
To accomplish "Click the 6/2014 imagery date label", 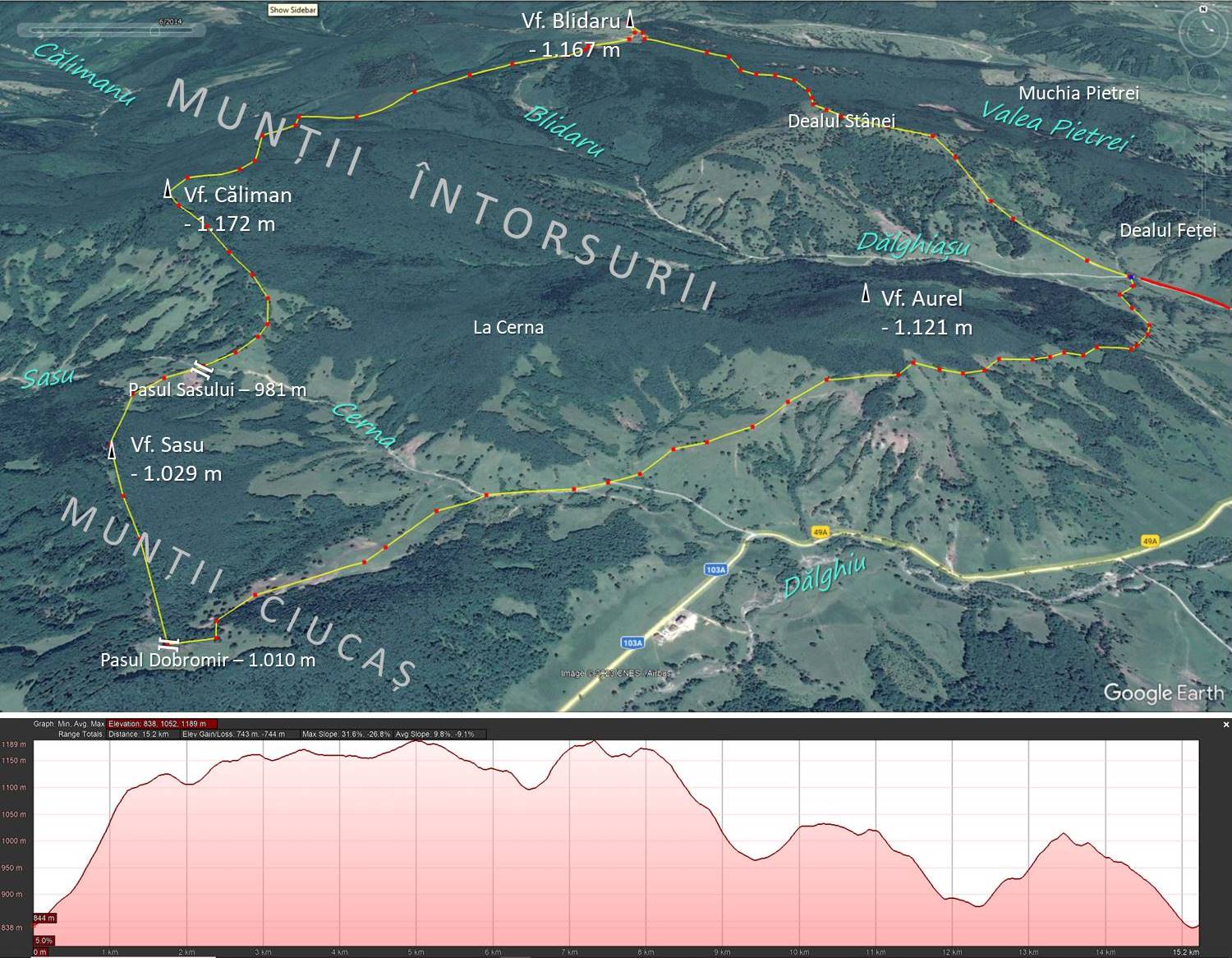I will (x=171, y=21).
